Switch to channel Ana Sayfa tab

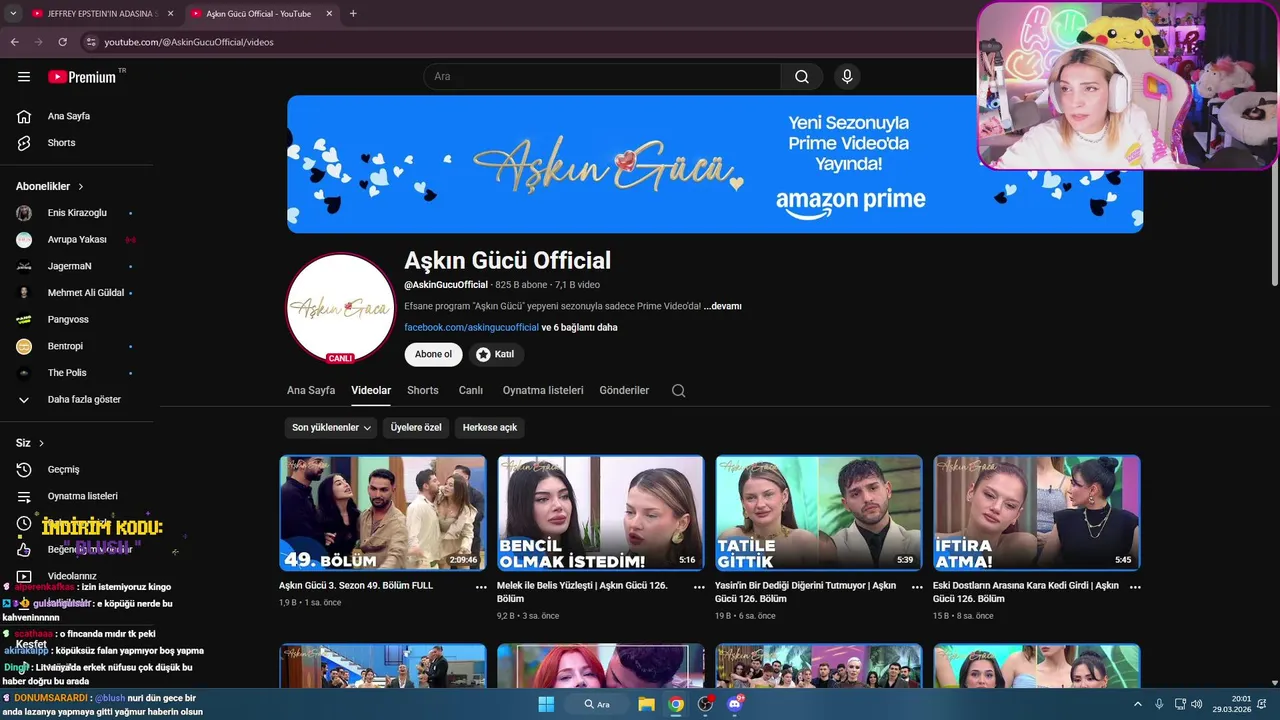pyautogui.click(x=311, y=391)
